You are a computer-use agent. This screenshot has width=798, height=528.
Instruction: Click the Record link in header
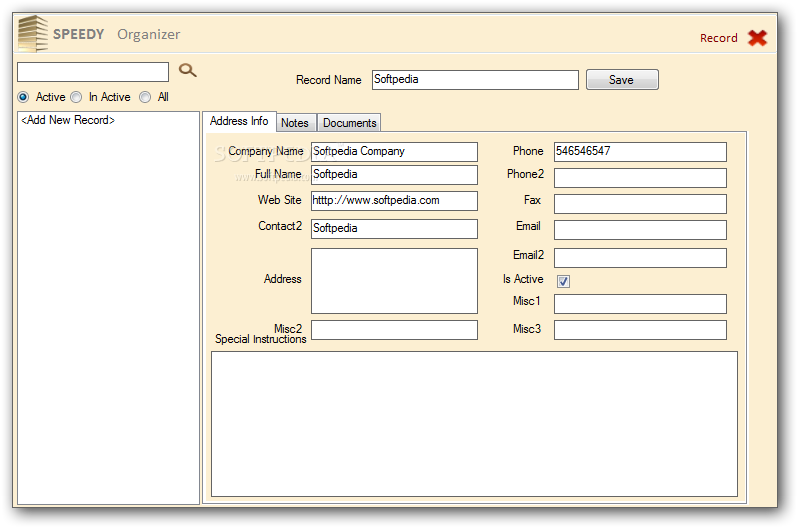click(x=719, y=38)
